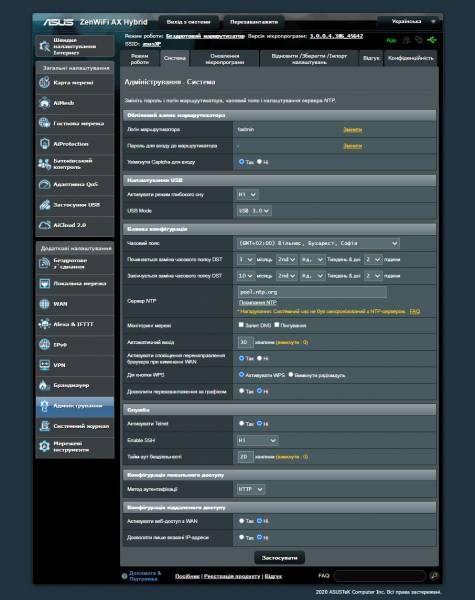This screenshot has height=600, width=475.
Task: Click the 'Вихід з системи' logout button
Action: (188, 22)
